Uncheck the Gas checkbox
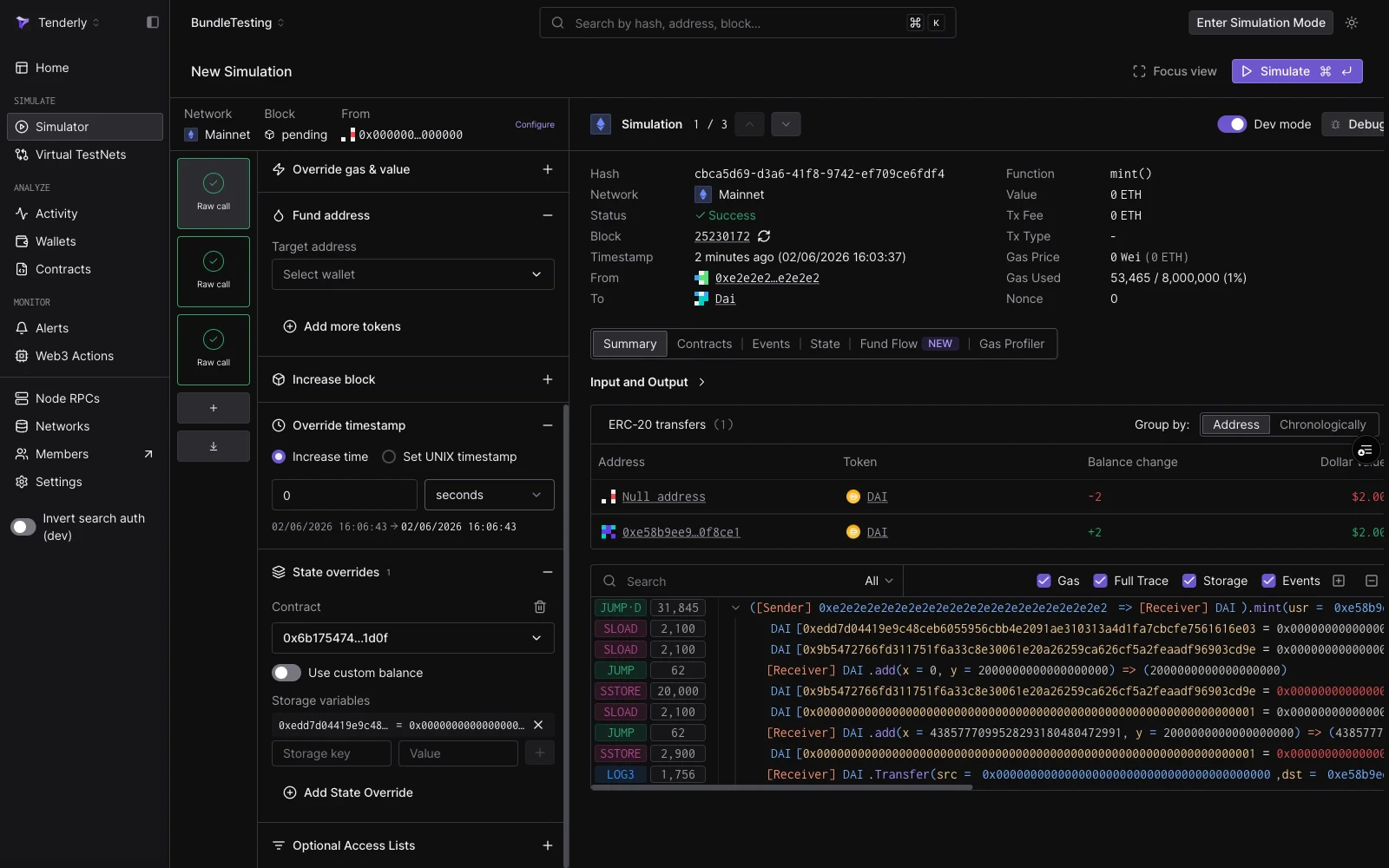This screenshot has height=868, width=1389. pyautogui.click(x=1044, y=581)
